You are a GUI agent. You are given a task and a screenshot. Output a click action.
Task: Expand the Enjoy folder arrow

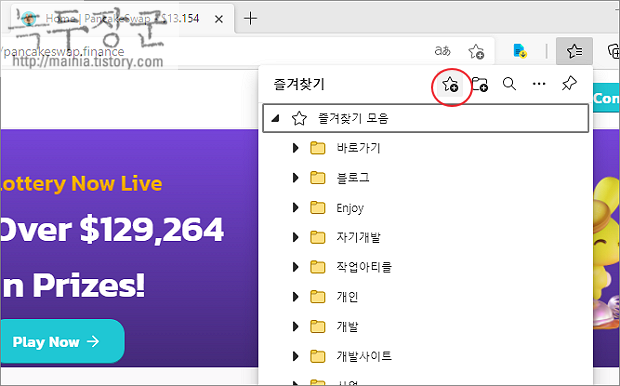pos(295,207)
